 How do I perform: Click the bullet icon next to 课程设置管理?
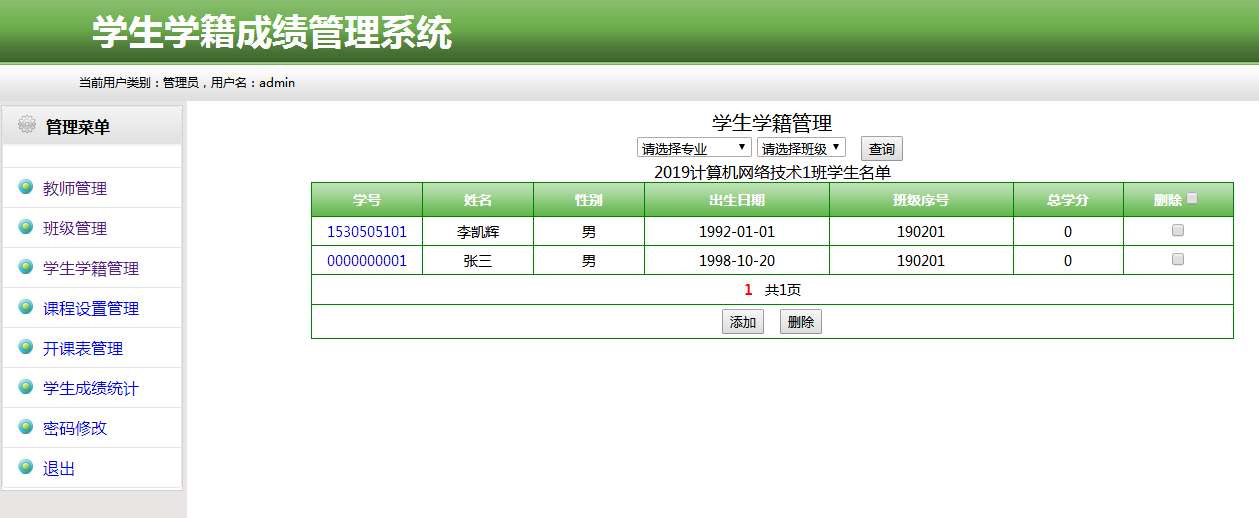(26, 307)
